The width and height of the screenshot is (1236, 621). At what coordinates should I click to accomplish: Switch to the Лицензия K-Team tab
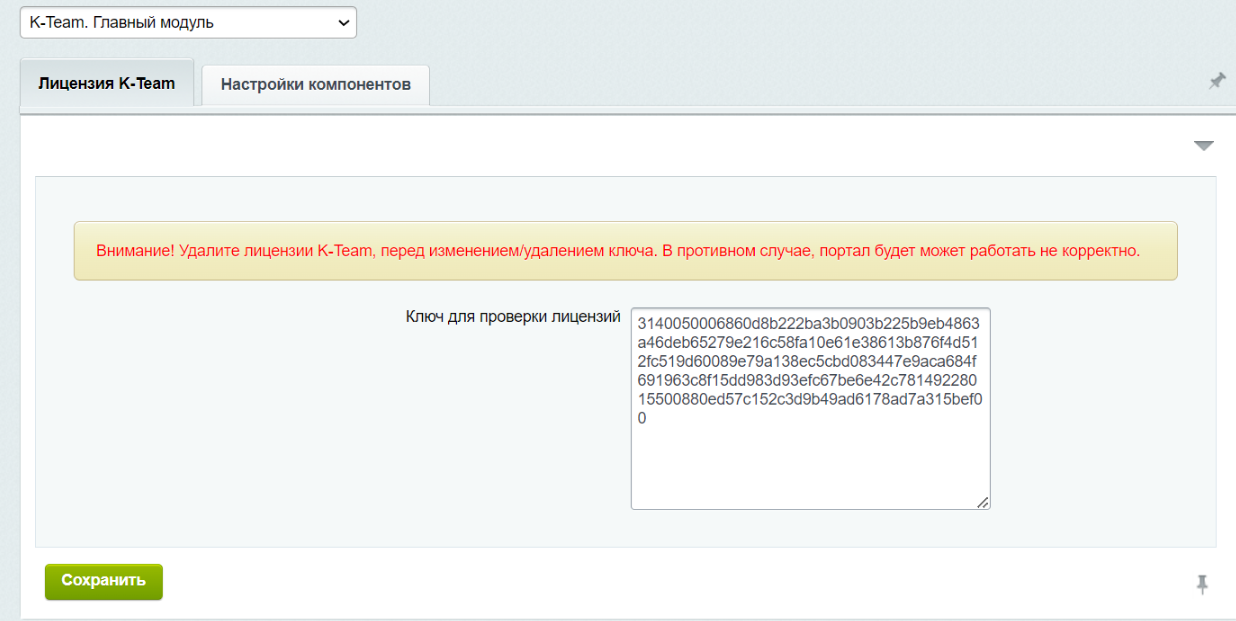click(107, 84)
